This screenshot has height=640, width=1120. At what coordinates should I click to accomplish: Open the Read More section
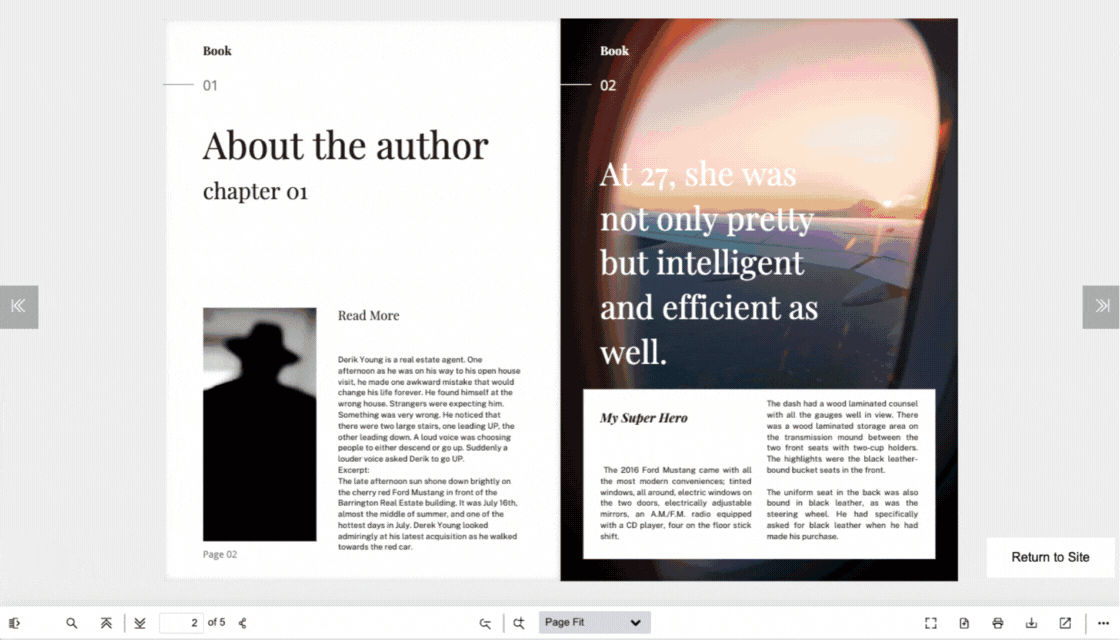point(368,315)
